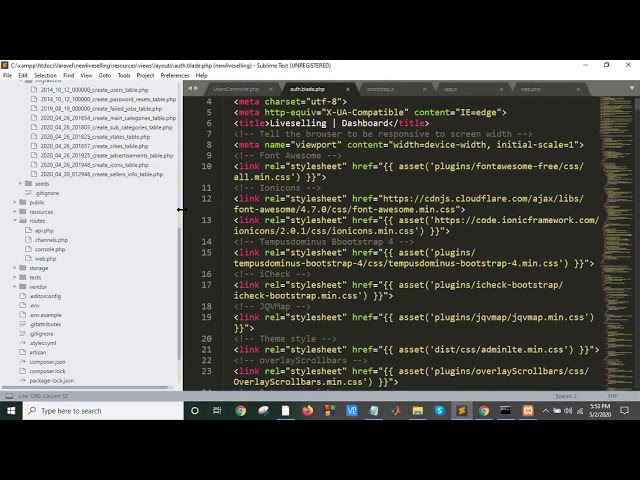Screen dimensions: 640x480
Task: Open create_sellers_info_table.php migration
Action: click(102, 174)
